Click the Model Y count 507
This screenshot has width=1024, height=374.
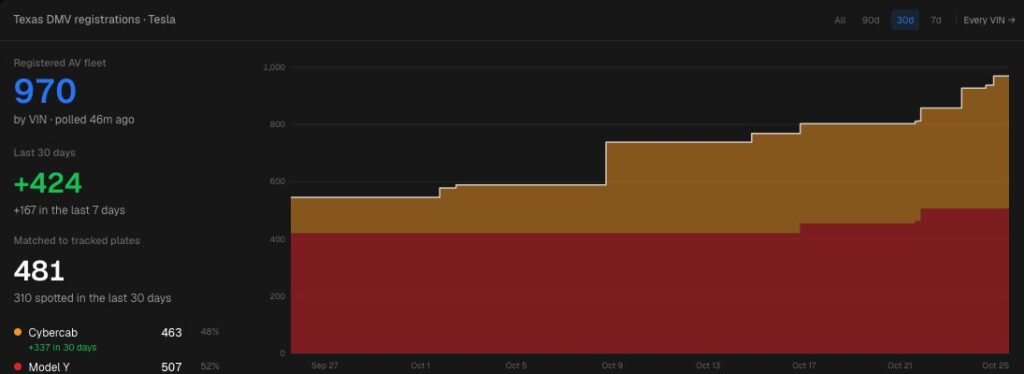(171, 367)
